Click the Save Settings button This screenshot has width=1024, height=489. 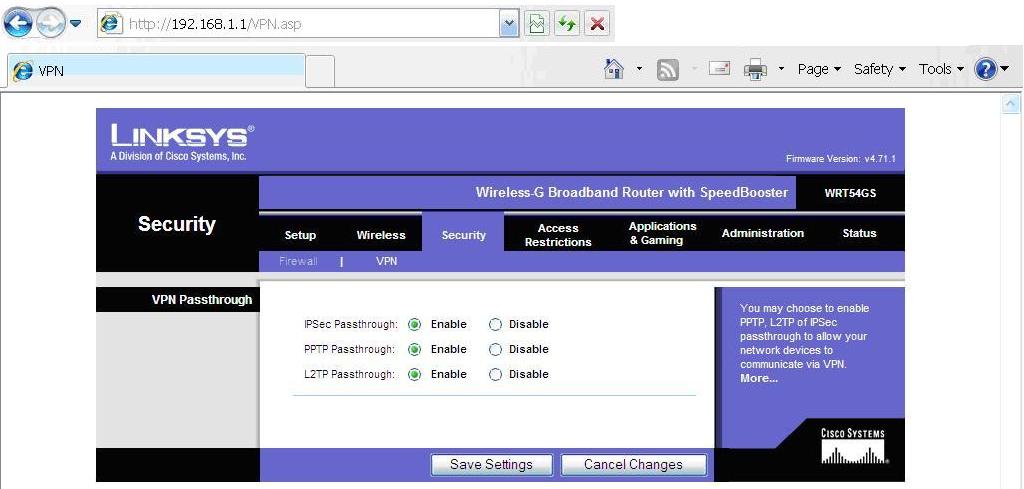(492, 465)
